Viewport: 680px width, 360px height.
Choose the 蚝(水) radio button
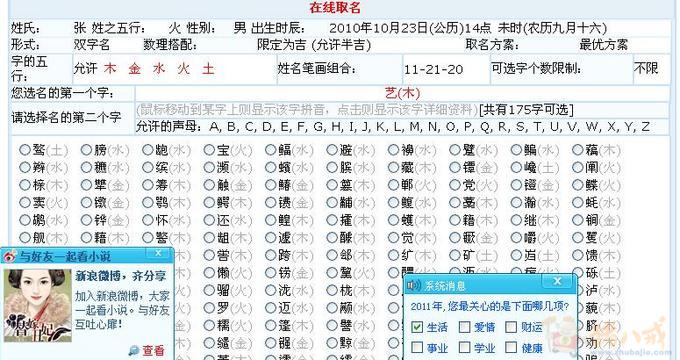(578, 203)
